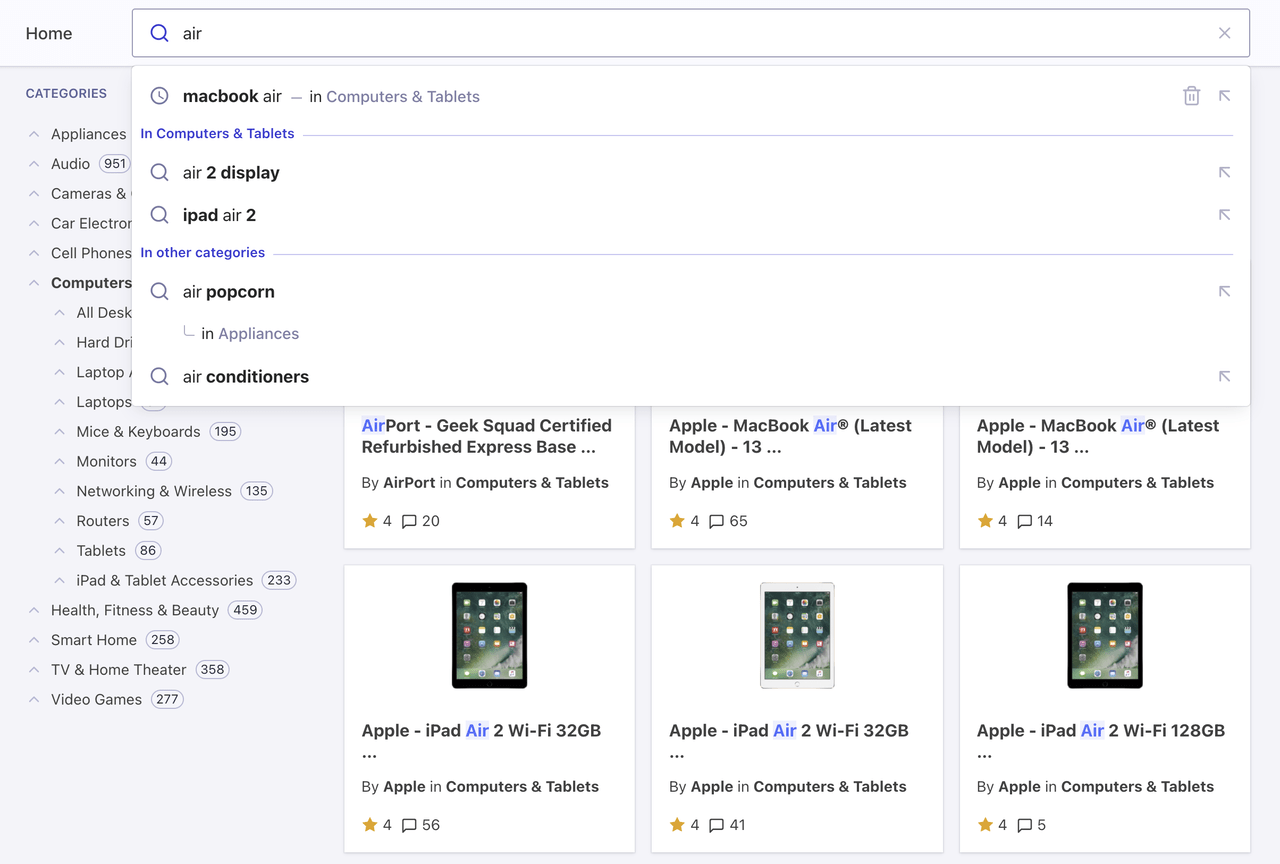Click the clock icon next to 'macbook air'
Screen dimensions: 1280x864
[159, 95]
